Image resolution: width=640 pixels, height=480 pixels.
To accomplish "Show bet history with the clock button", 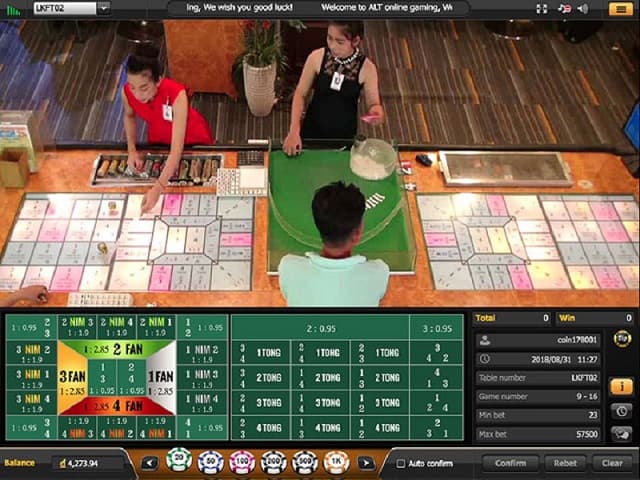I will 621,411.
